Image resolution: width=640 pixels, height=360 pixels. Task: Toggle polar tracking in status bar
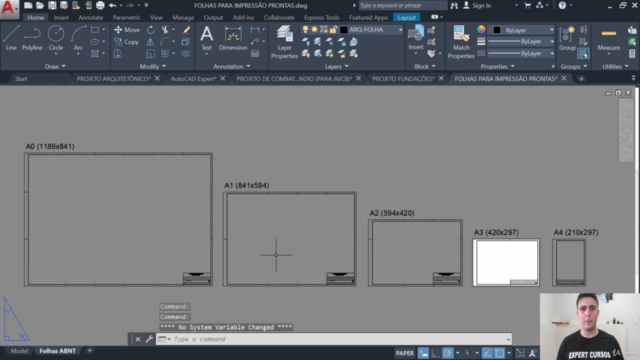pos(448,353)
